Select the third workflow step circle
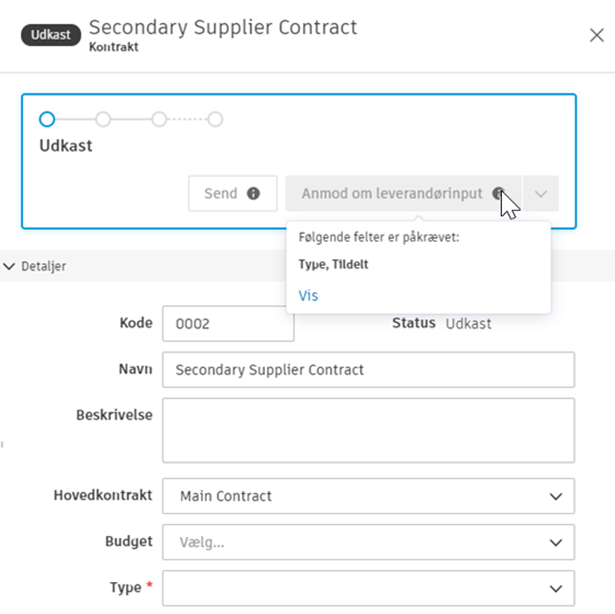This screenshot has width=615, height=614. click(x=159, y=120)
